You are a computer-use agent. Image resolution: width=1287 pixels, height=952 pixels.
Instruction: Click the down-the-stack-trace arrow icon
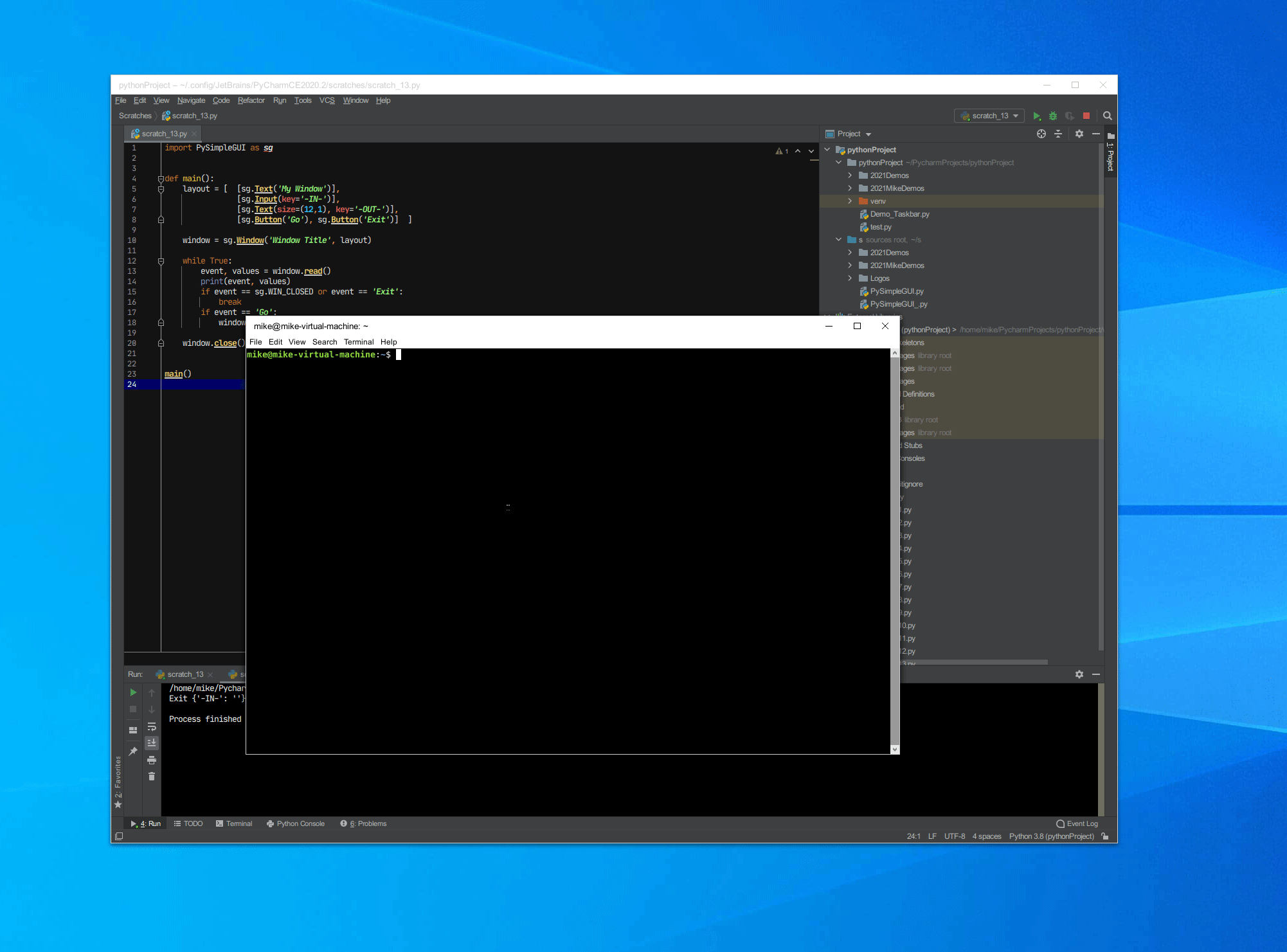pos(152,709)
